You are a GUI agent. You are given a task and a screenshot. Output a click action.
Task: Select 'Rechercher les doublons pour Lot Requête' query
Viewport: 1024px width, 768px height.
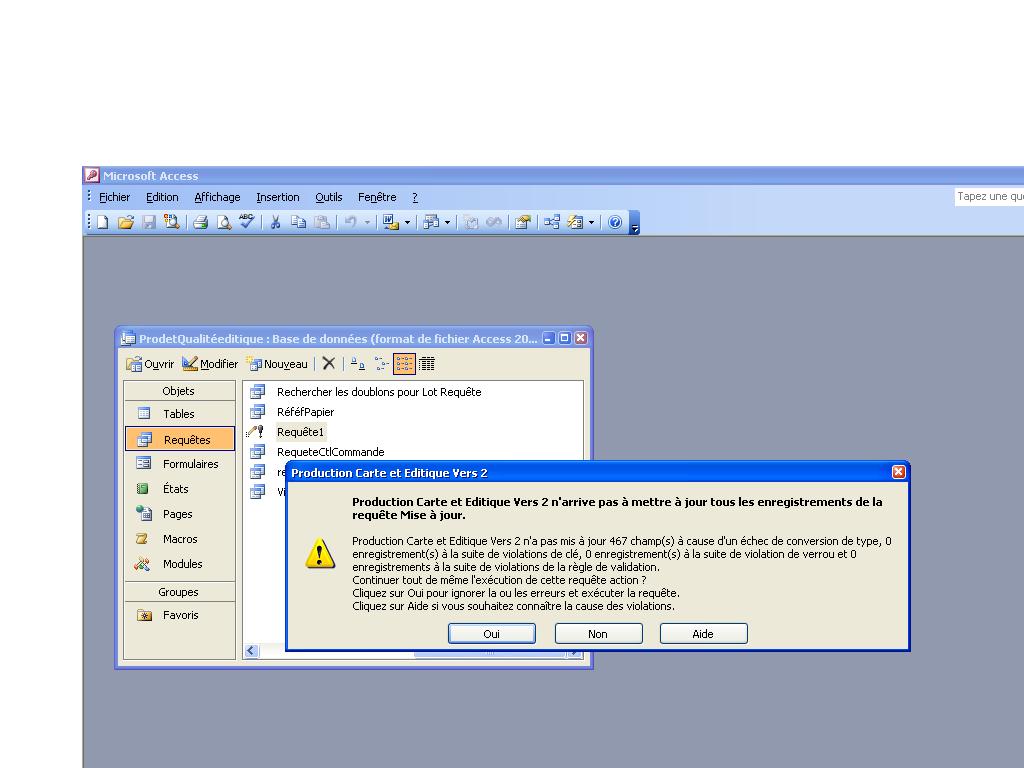pyautogui.click(x=379, y=392)
